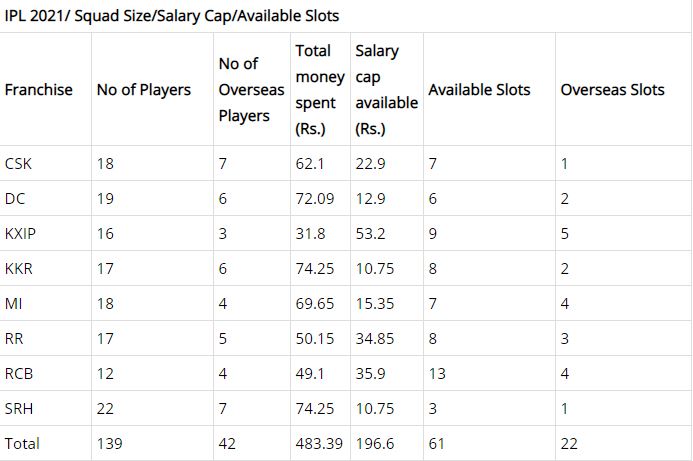Click the table title IPL 2021 Squad Size
Image resolution: width=693 pixels, height=461 pixels.
tap(171, 16)
